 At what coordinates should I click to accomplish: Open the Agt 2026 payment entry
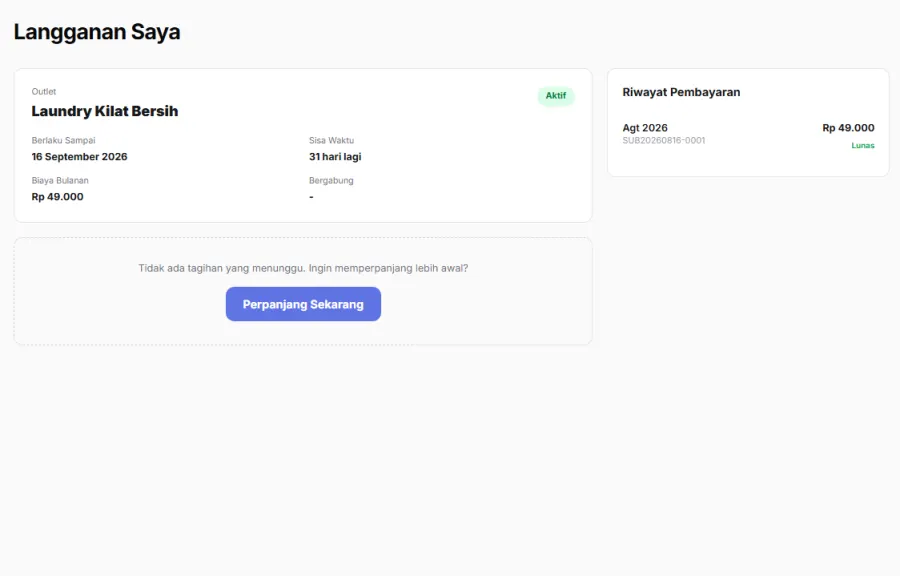(x=748, y=136)
